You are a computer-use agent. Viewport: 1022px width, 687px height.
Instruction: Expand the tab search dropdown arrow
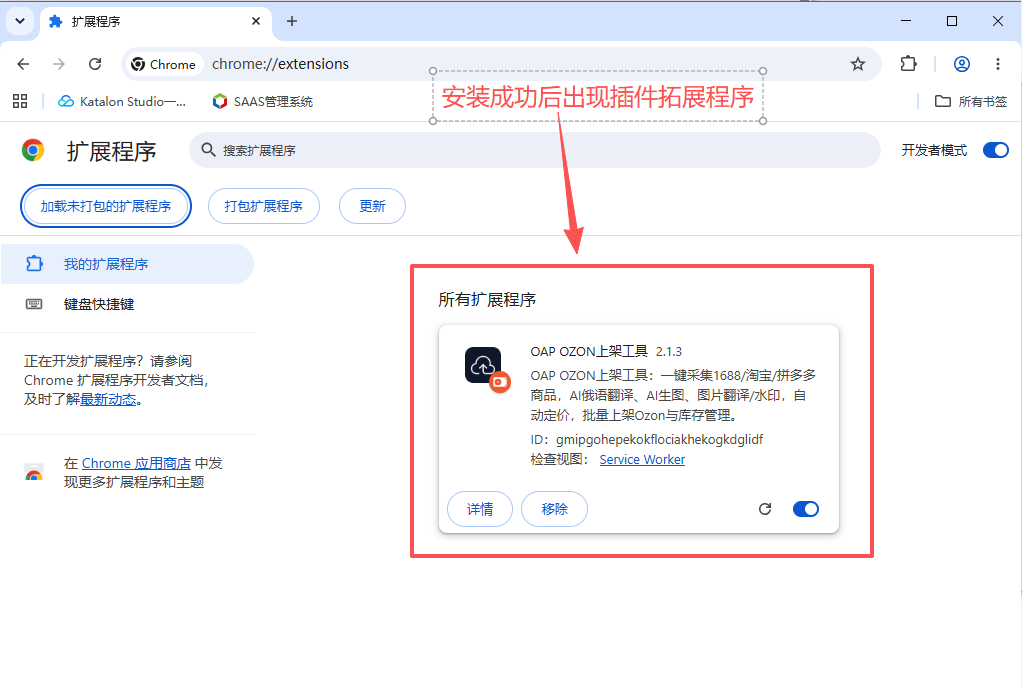click(x=20, y=21)
